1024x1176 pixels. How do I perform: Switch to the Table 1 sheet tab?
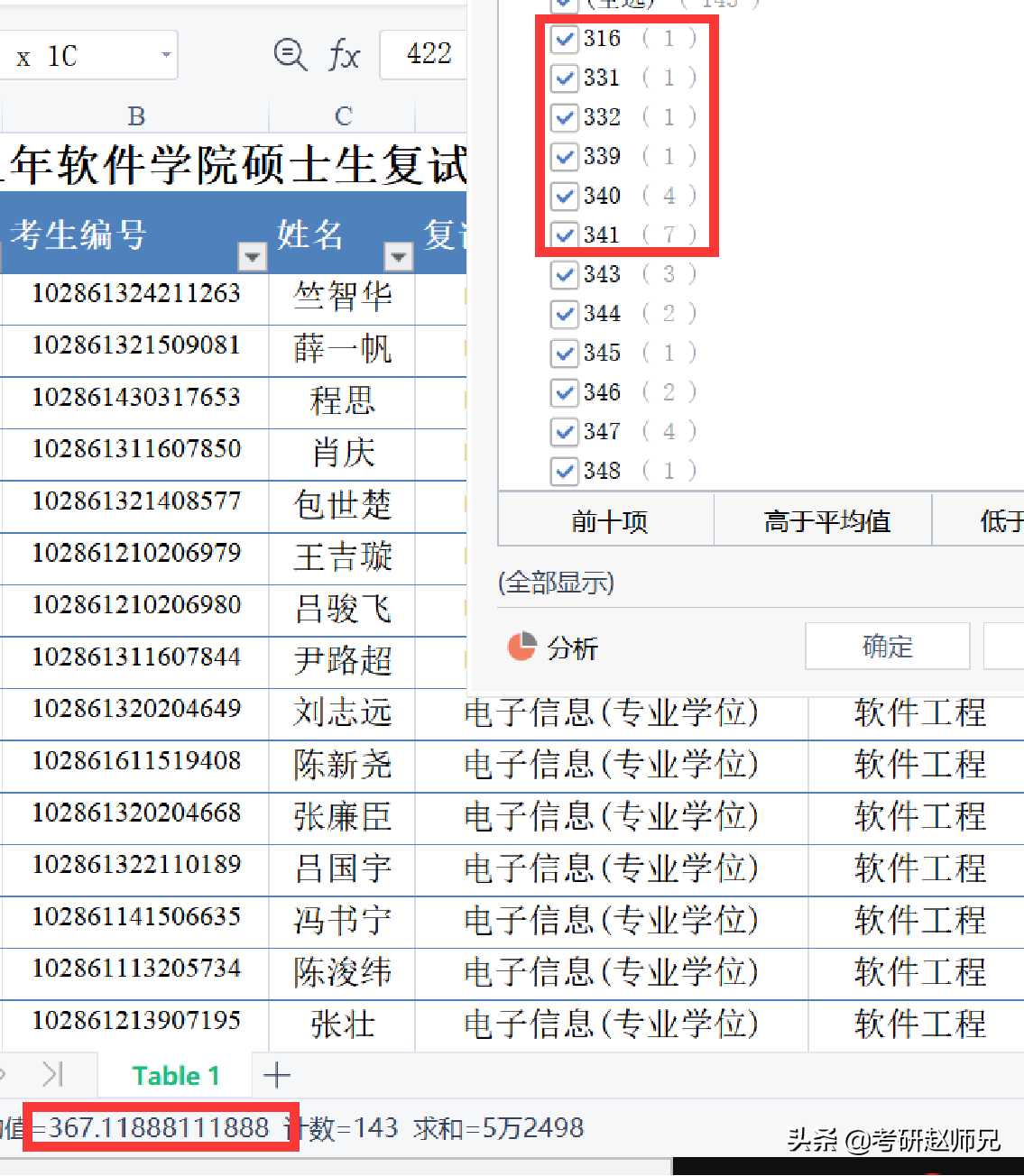coord(175,1075)
